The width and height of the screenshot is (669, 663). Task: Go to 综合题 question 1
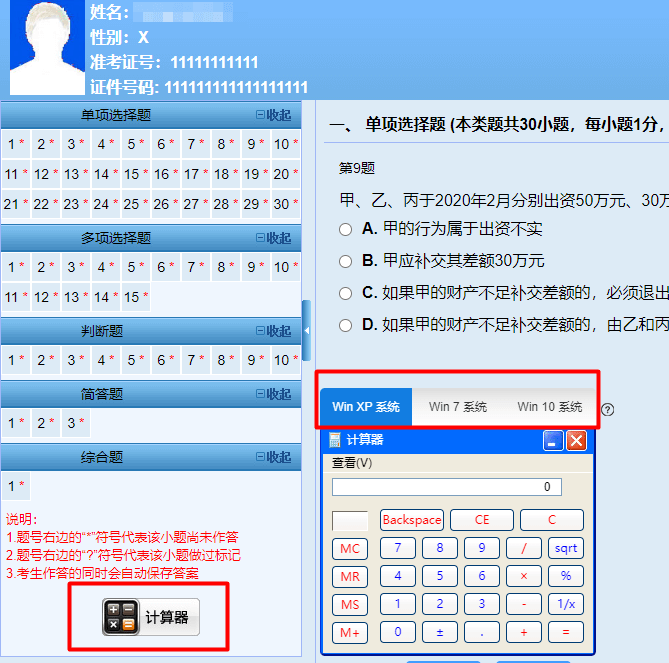(16, 486)
